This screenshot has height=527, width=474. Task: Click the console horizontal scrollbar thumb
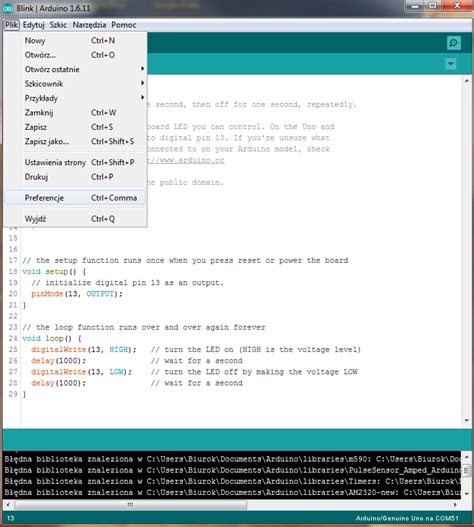coord(131,504)
